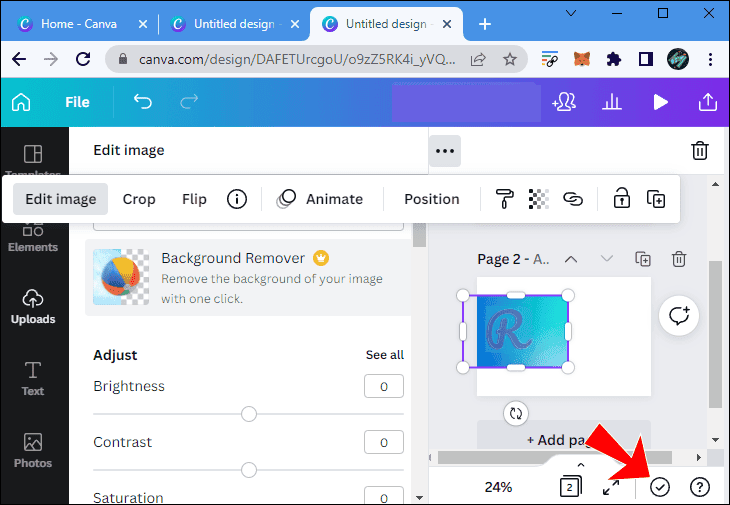Delete Page 2 with trash icon
Image resolution: width=730 pixels, height=505 pixels.
point(679,259)
